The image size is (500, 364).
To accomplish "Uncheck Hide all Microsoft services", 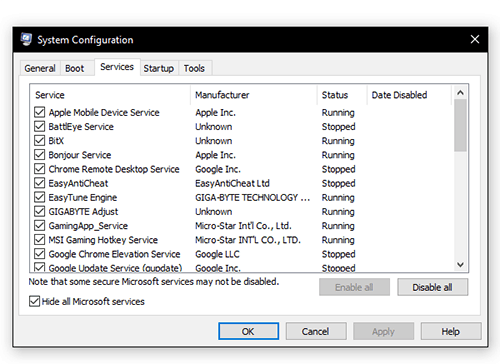I will tap(34, 301).
